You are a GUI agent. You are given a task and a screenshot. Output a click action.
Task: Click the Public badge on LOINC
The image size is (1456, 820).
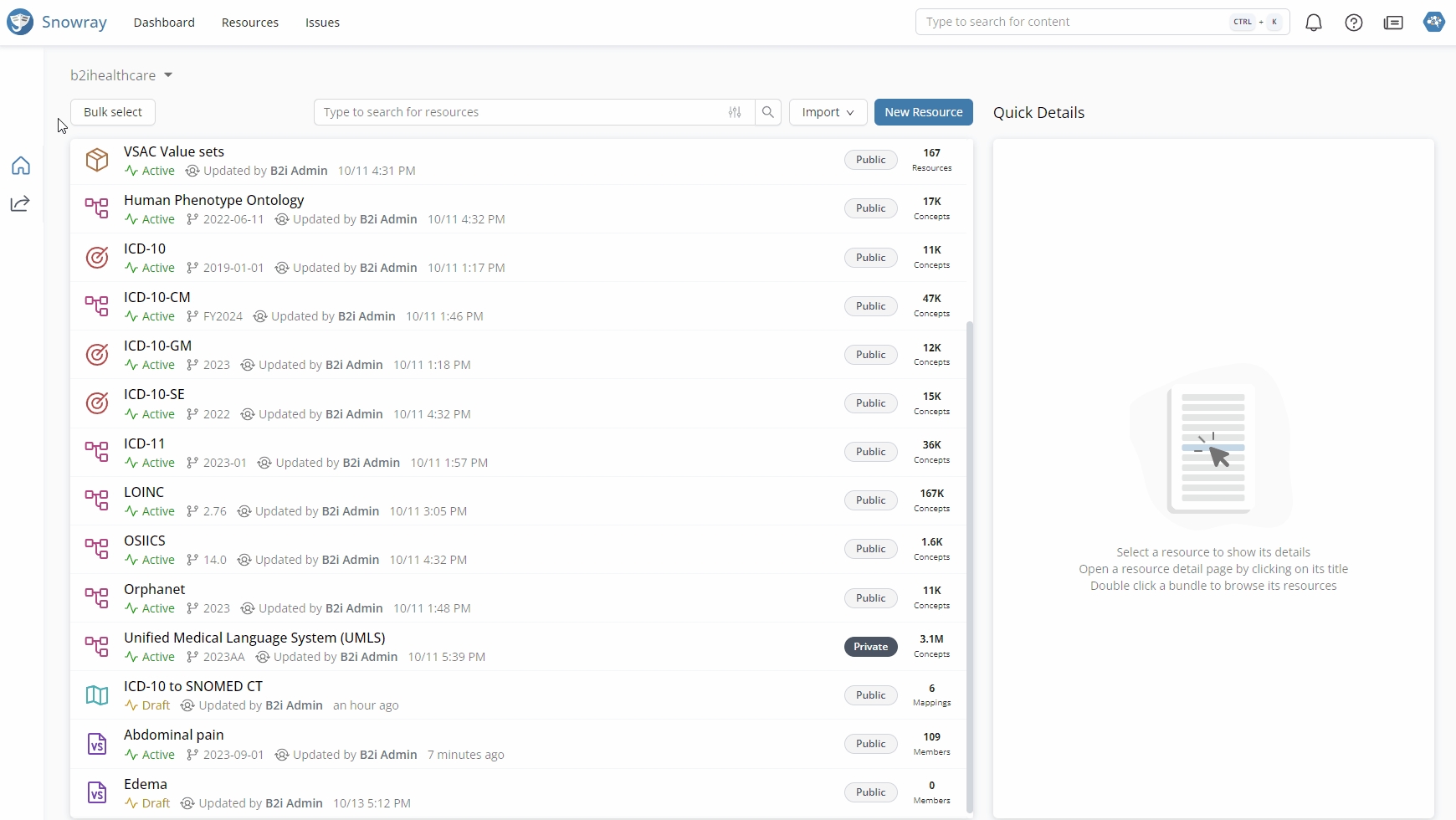click(x=870, y=500)
